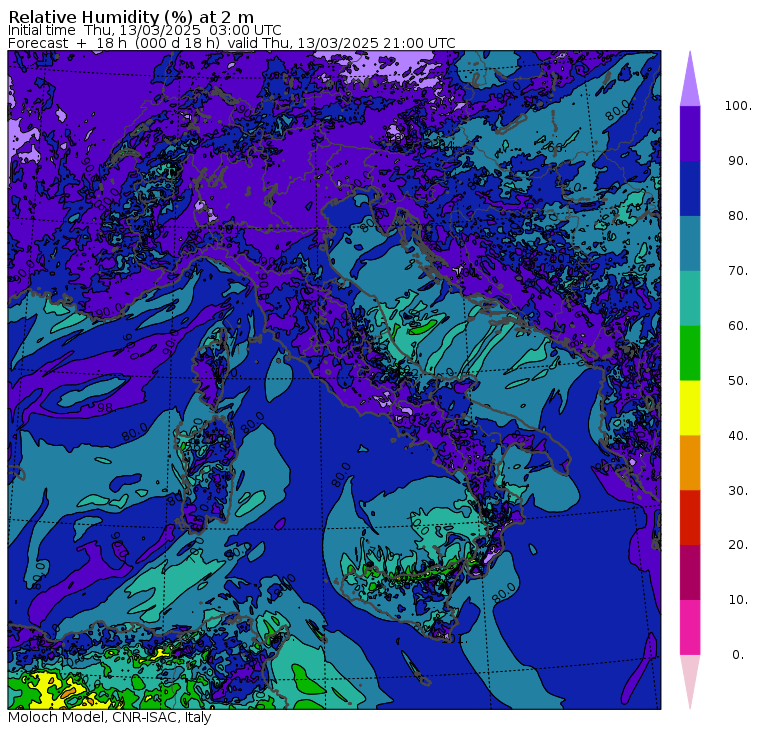Click the title 'Relative Humidity (%) at 2 m'
This screenshot has width=760, height=731.
point(131,16)
